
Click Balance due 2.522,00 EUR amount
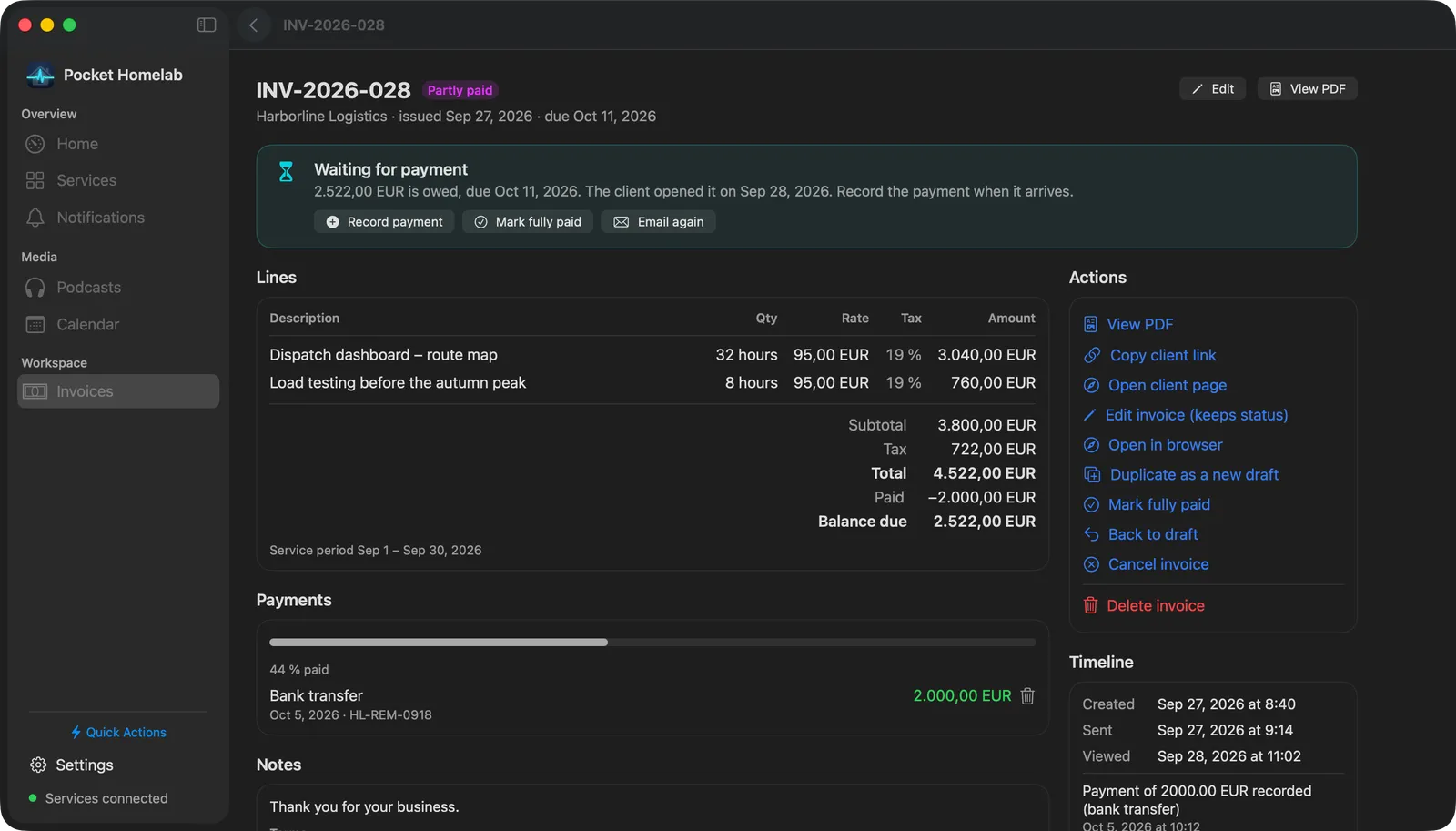[x=985, y=522]
